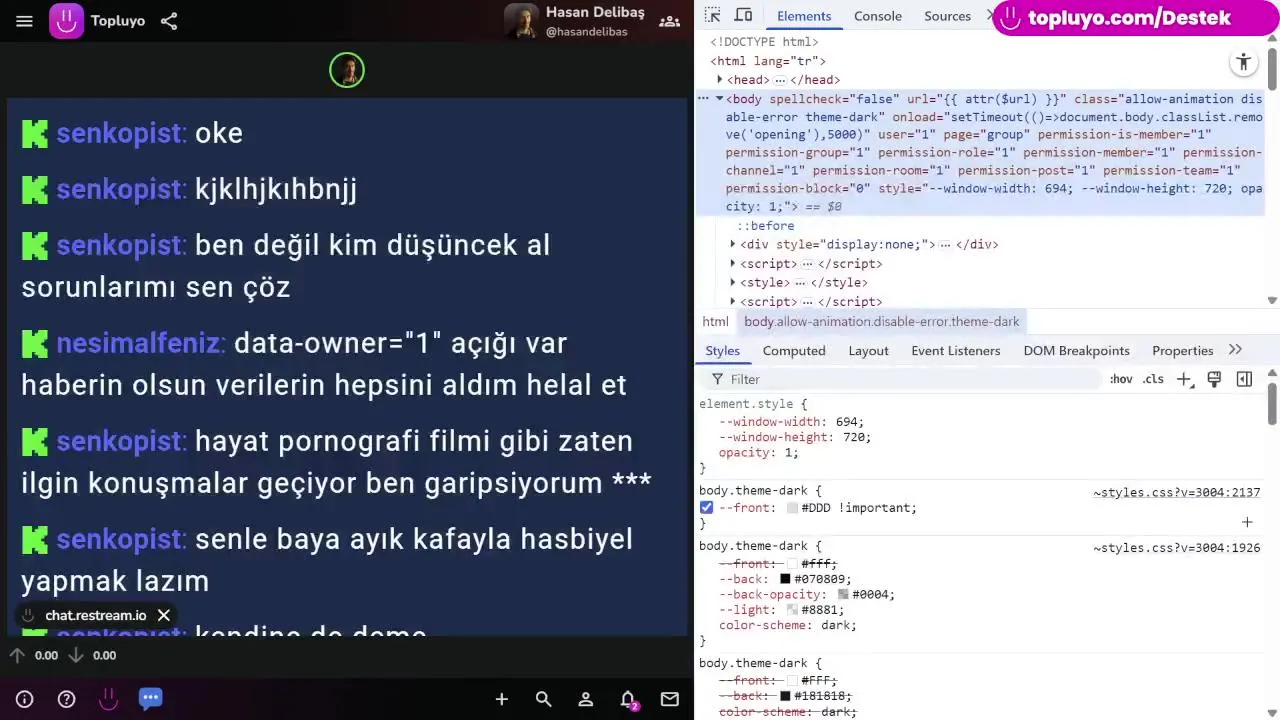
Task: Open the accessibility icon in Elements panel
Action: point(1243,62)
